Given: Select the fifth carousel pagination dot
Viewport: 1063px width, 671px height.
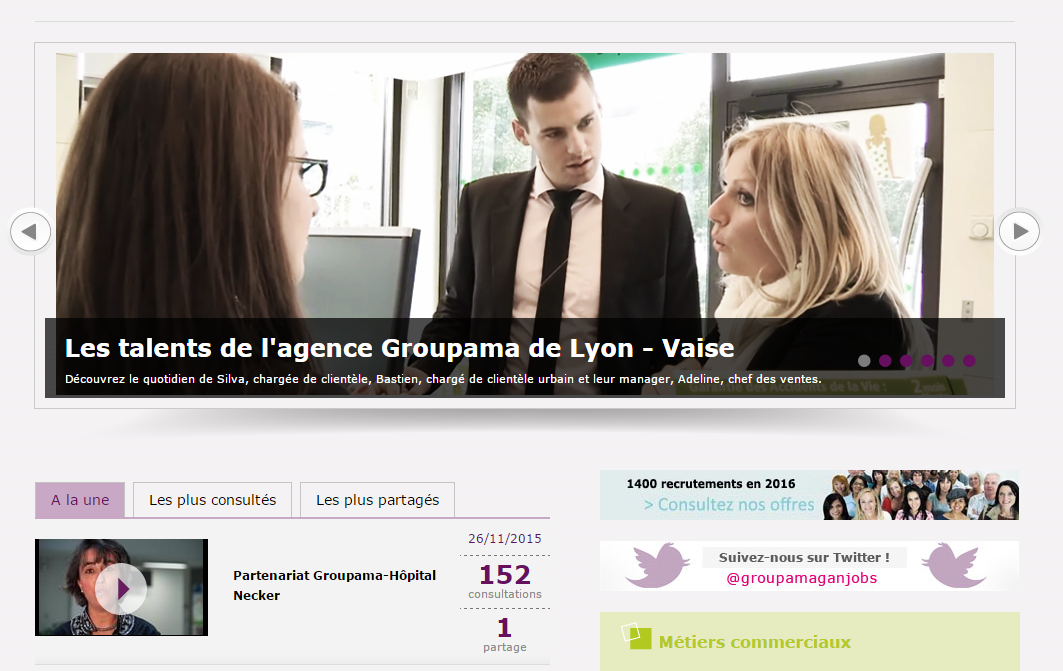Looking at the screenshot, I should click(948, 361).
